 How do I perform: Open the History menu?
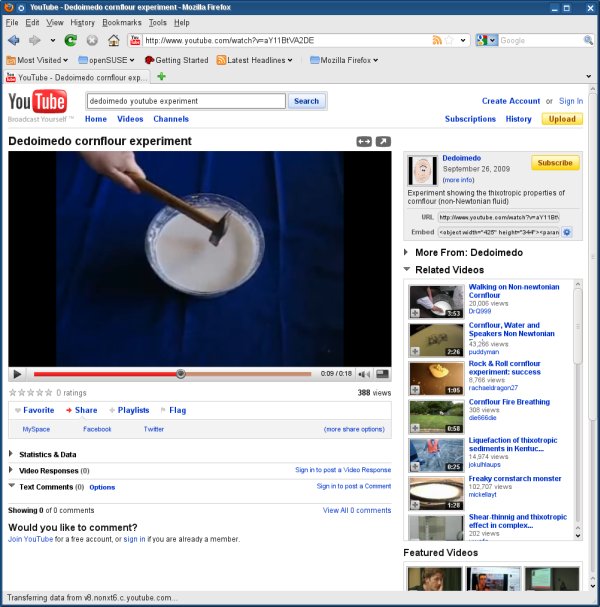(x=82, y=22)
